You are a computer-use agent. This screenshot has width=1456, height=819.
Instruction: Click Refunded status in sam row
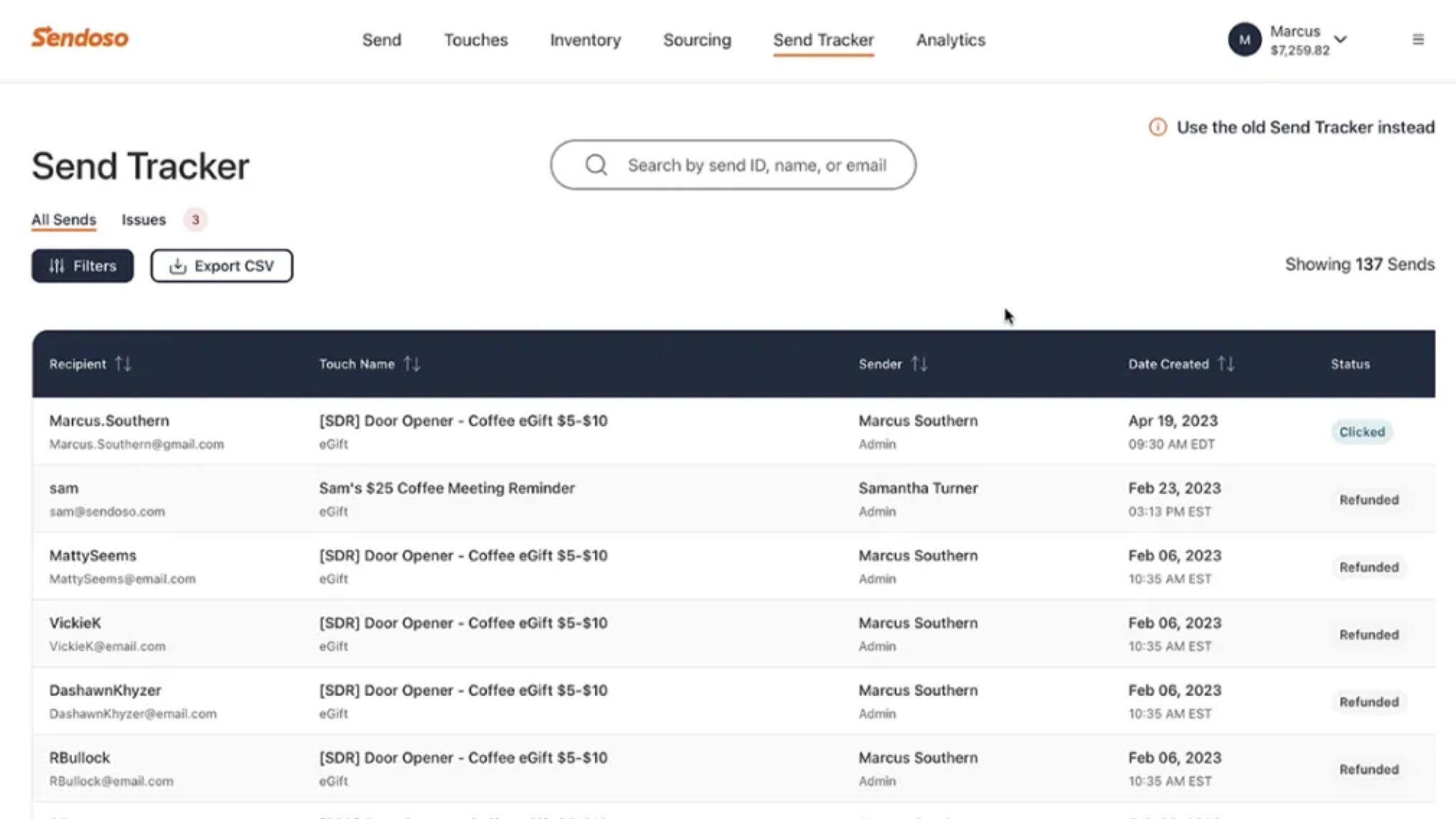pyautogui.click(x=1369, y=500)
